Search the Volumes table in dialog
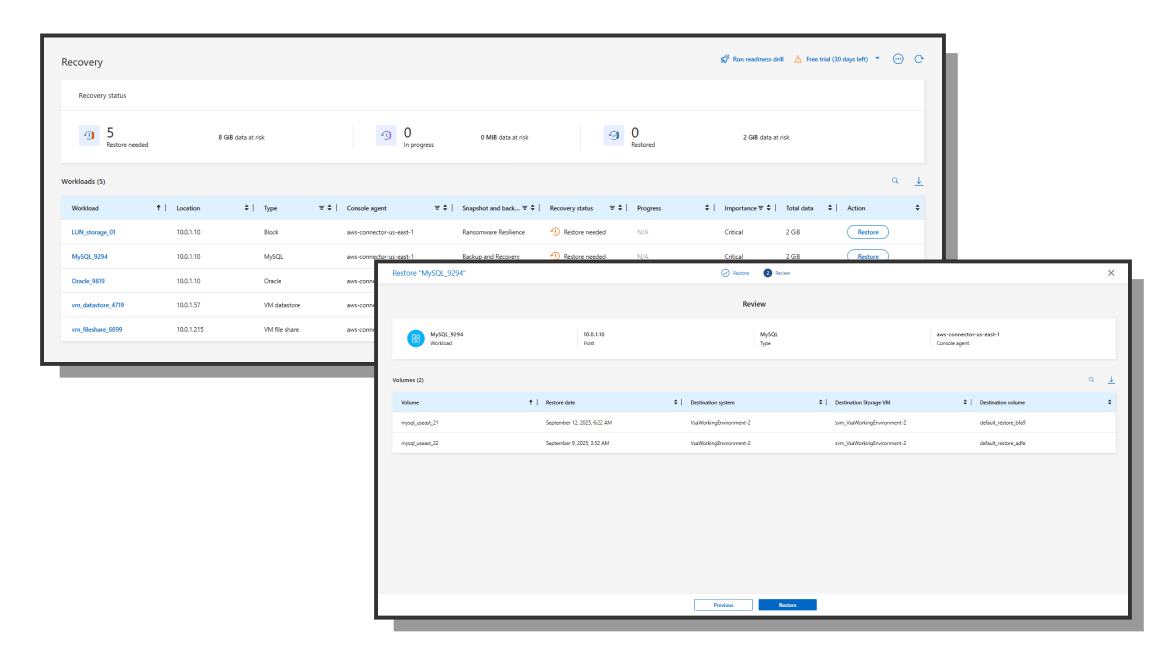 [x=1091, y=380]
